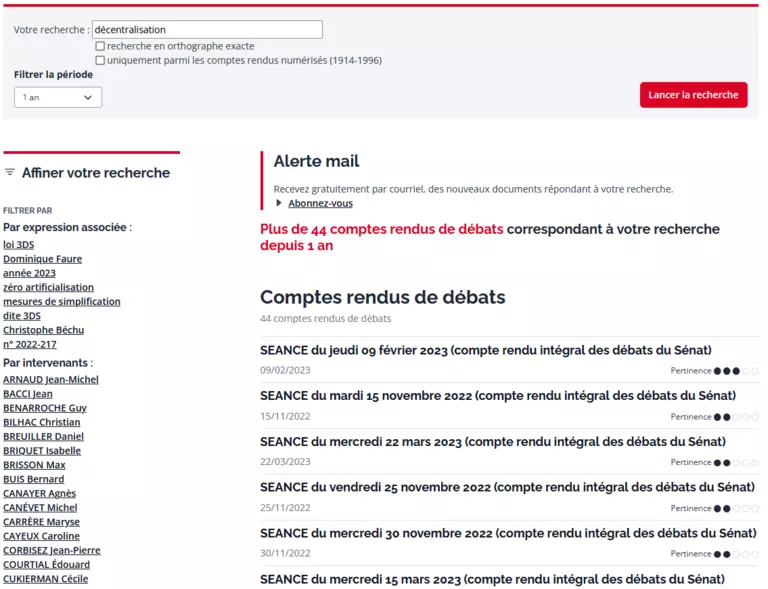The image size is (768, 589).
Task: Expand the Abonnez-vous disclosure triangle
Action: 279,203
